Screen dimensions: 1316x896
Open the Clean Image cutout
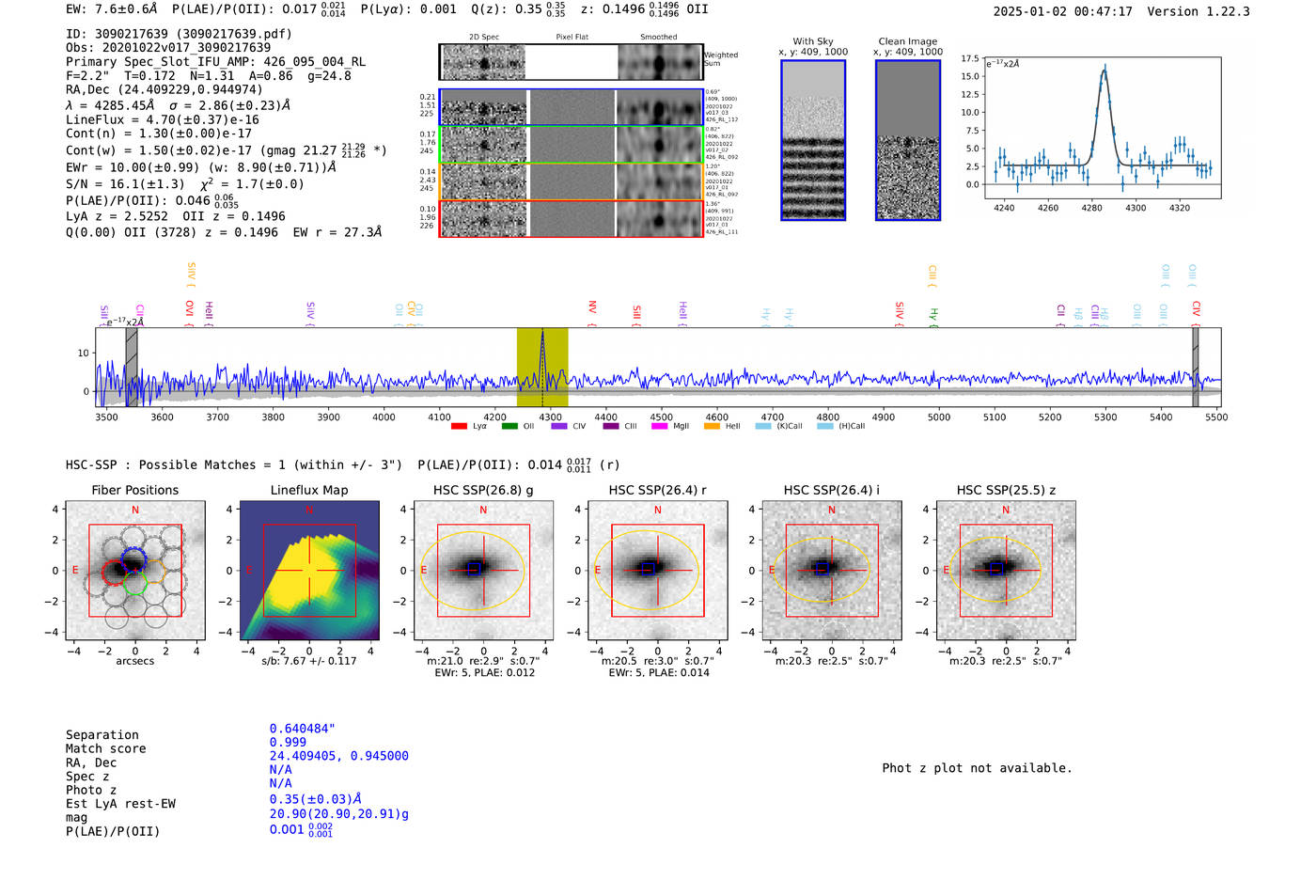tap(908, 140)
